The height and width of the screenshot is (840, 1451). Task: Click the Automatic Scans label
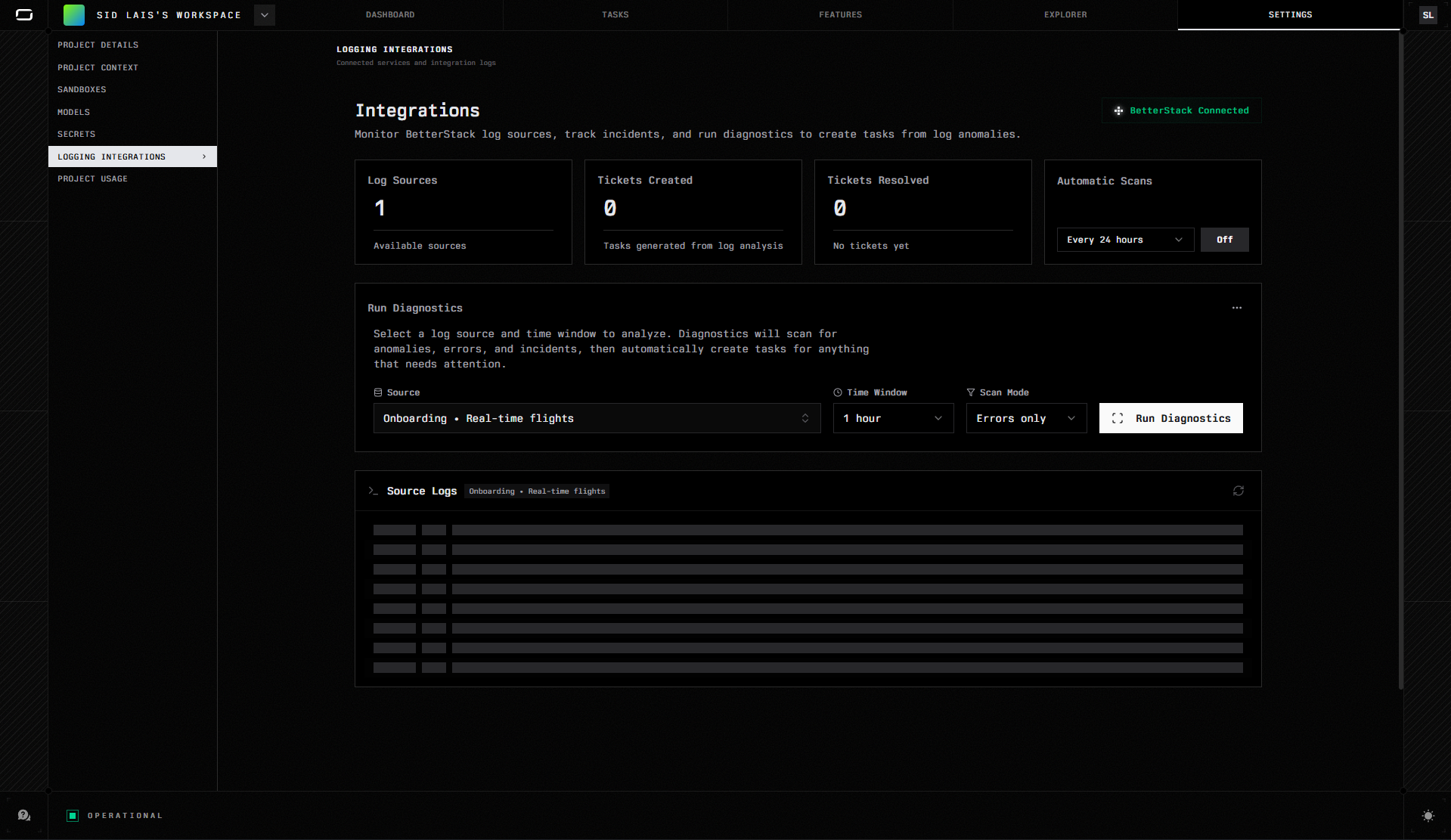click(x=1105, y=181)
